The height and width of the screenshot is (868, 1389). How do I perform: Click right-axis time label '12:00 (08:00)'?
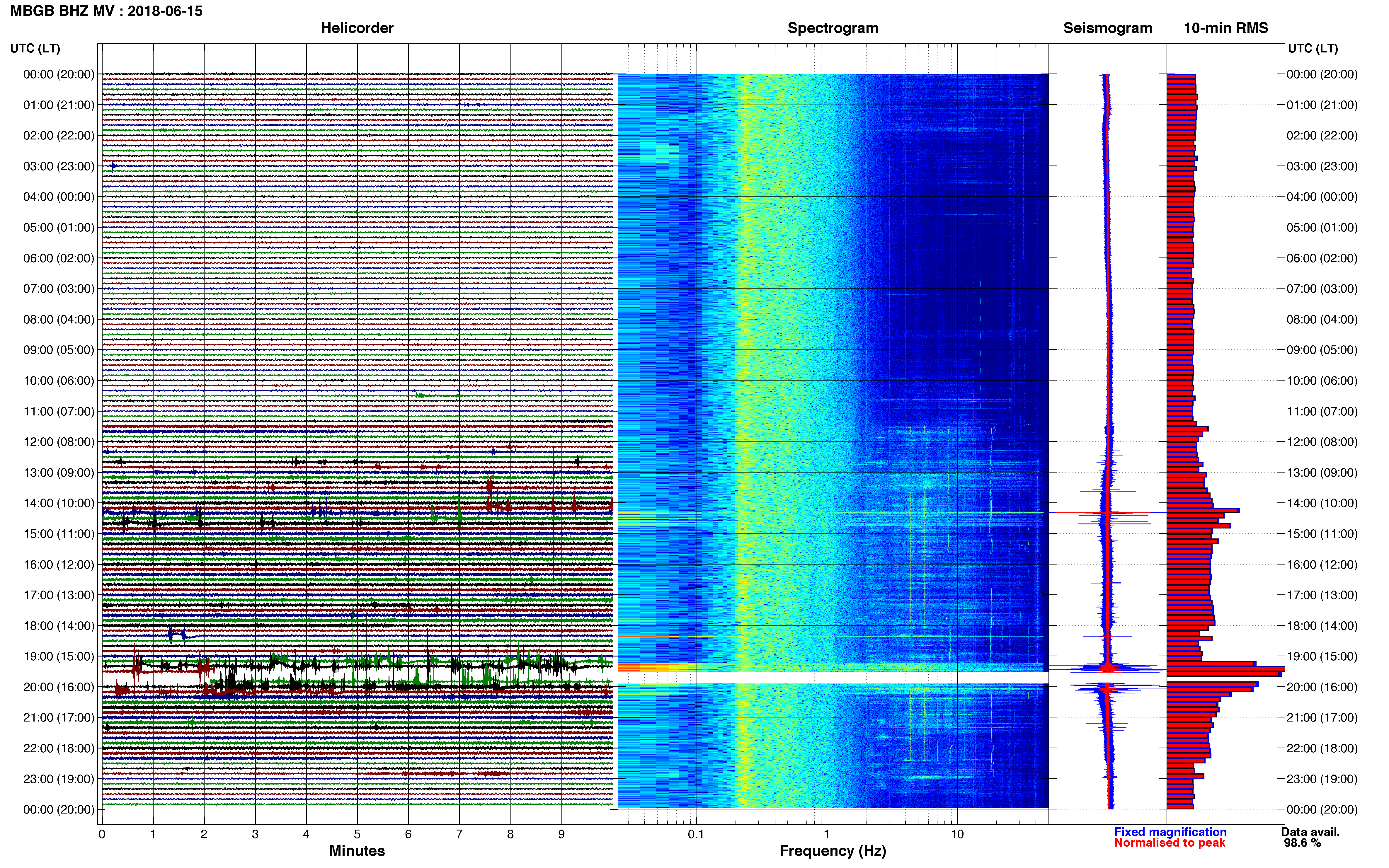click(1322, 442)
